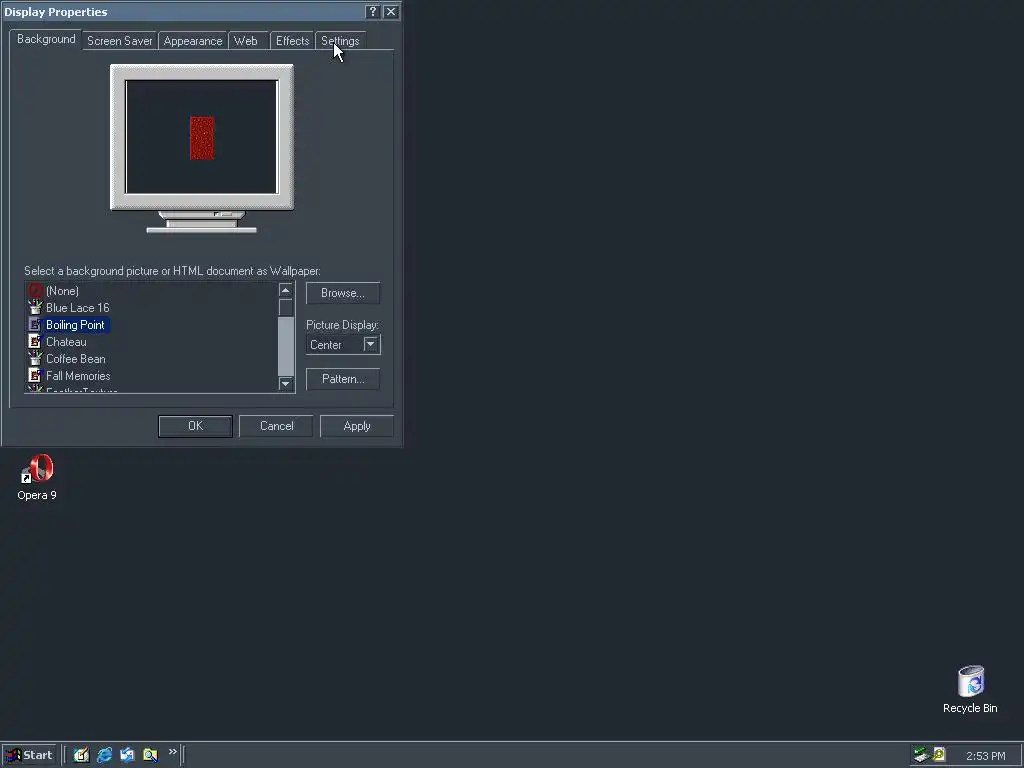Click the folder search quick launch icon

coord(150,755)
